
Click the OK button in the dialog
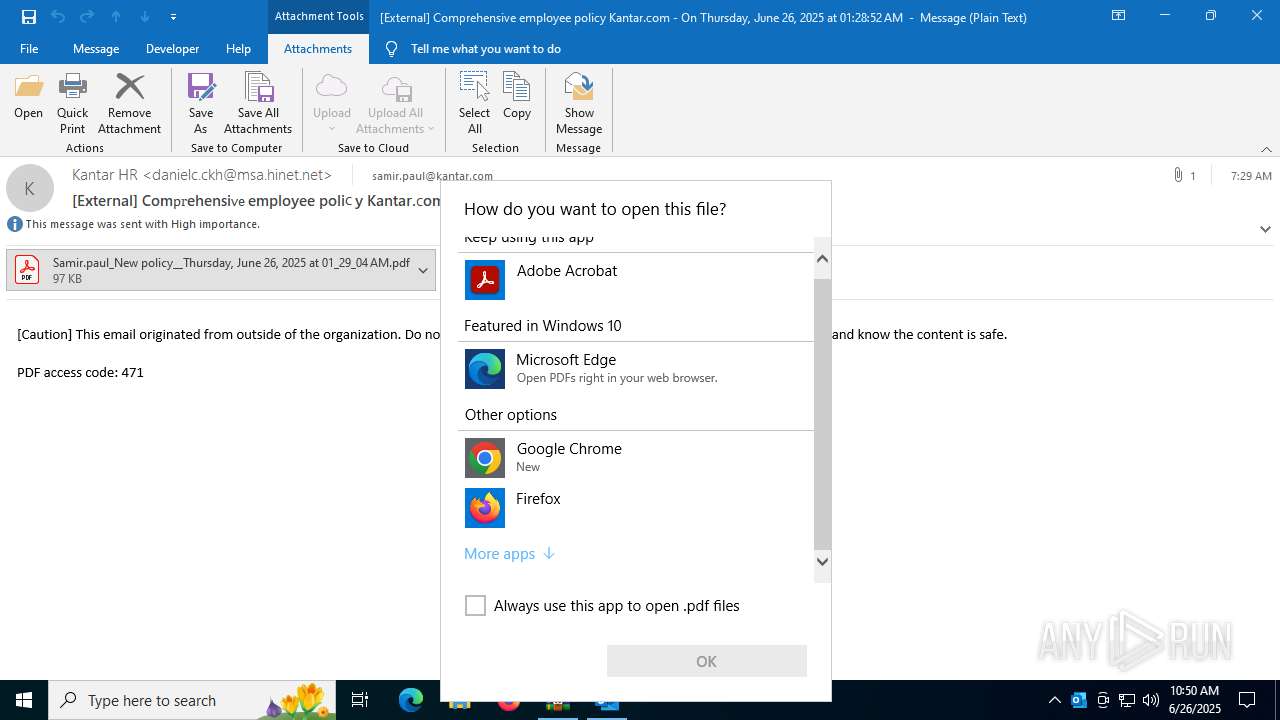tap(706, 661)
